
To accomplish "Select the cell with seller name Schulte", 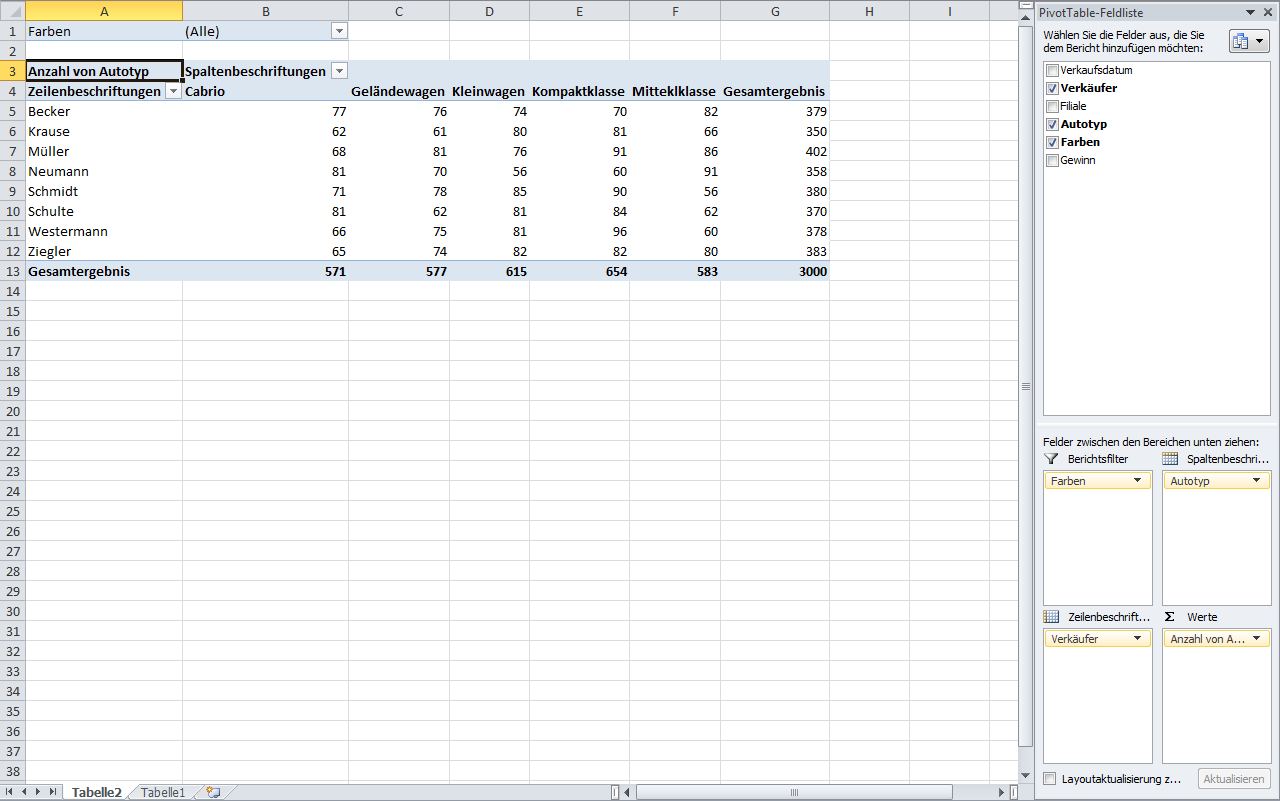I will 104,211.
